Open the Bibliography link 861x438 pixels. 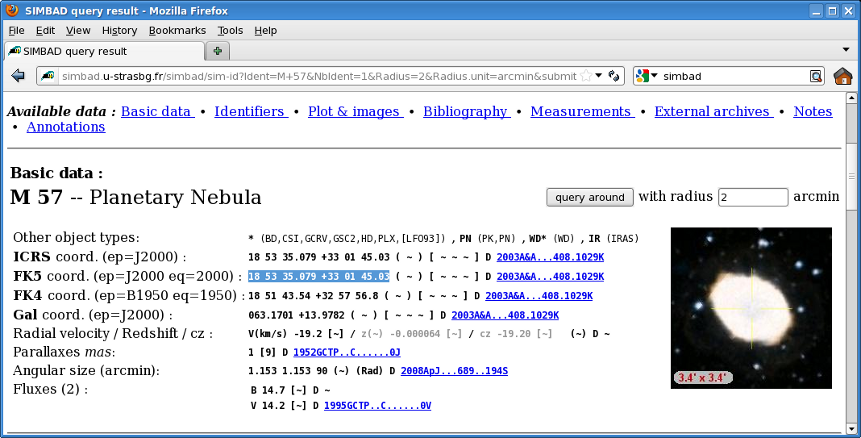(x=465, y=111)
